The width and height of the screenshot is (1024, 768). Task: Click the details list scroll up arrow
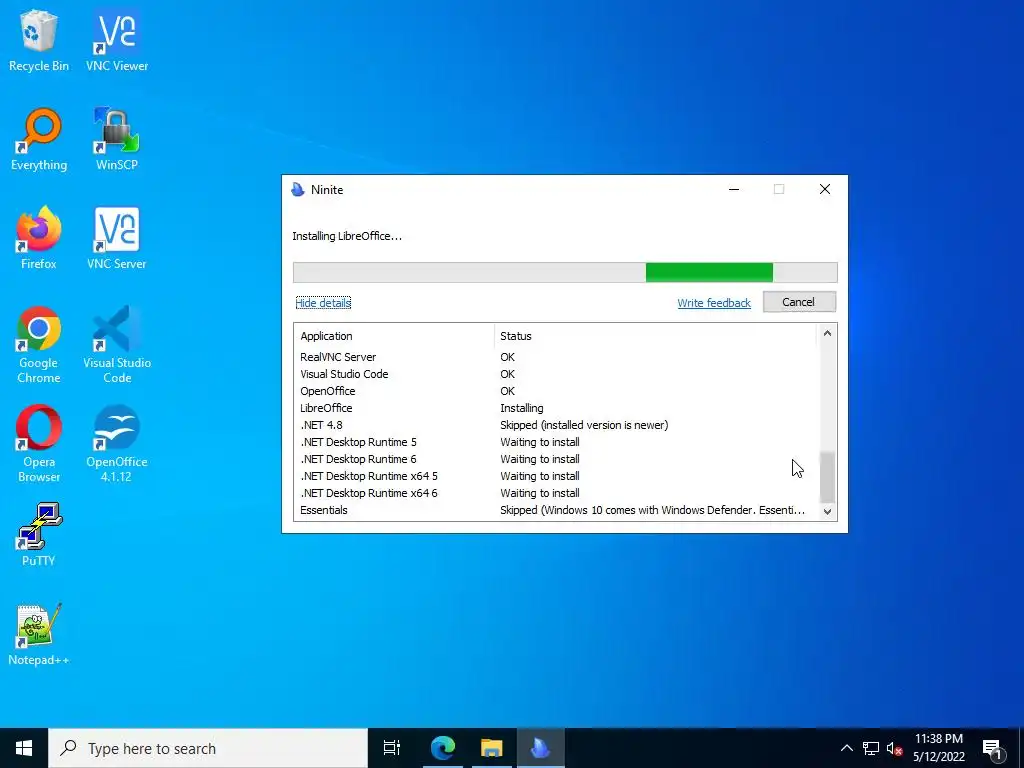(827, 334)
